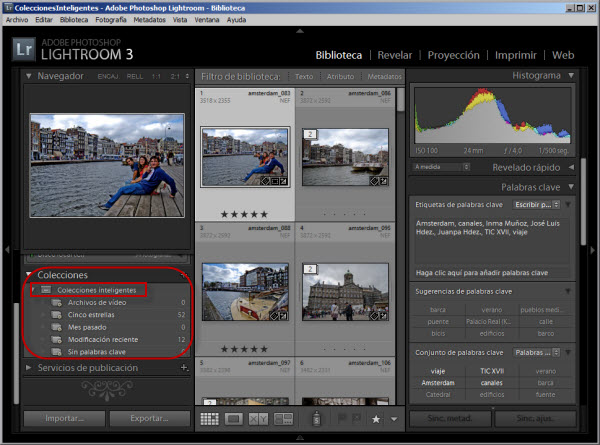Screen dimensions: 600x445
Task: Expand Revelado rápido panel arrow
Action: [x=571, y=167]
